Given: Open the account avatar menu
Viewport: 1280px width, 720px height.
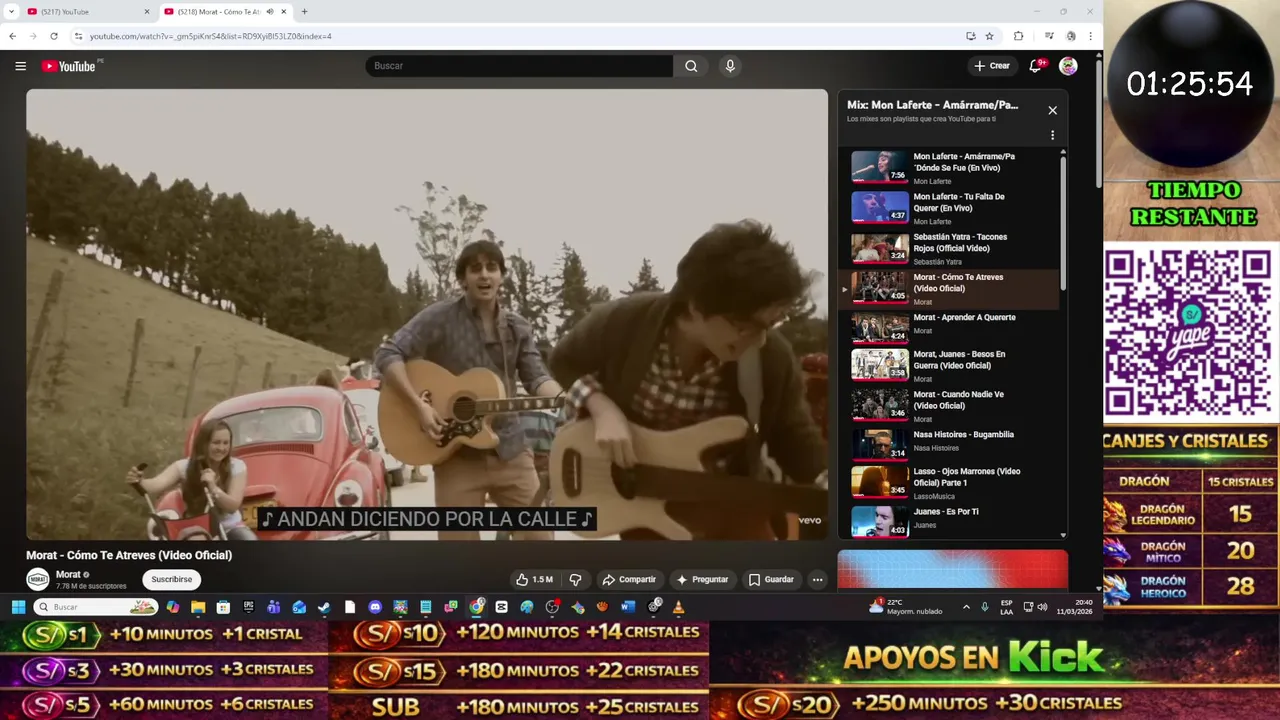Looking at the screenshot, I should (1068, 66).
